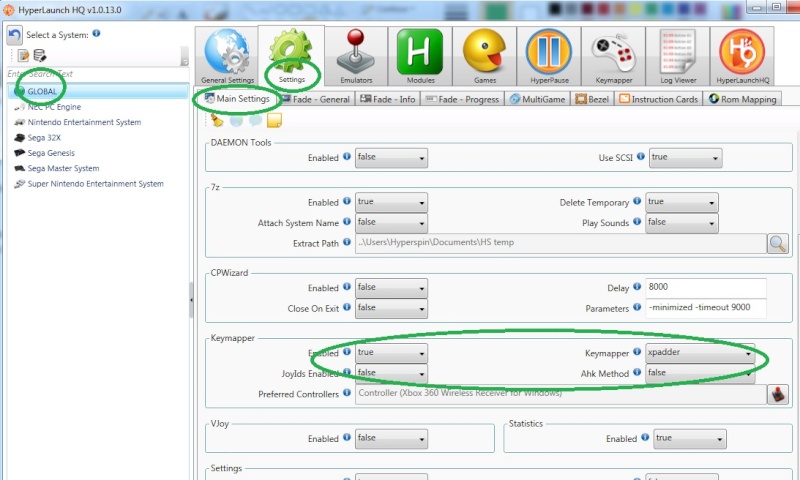Open DAEMON Tools Enabled dropdown
Viewport: 800px width, 480px height.
coord(391,158)
